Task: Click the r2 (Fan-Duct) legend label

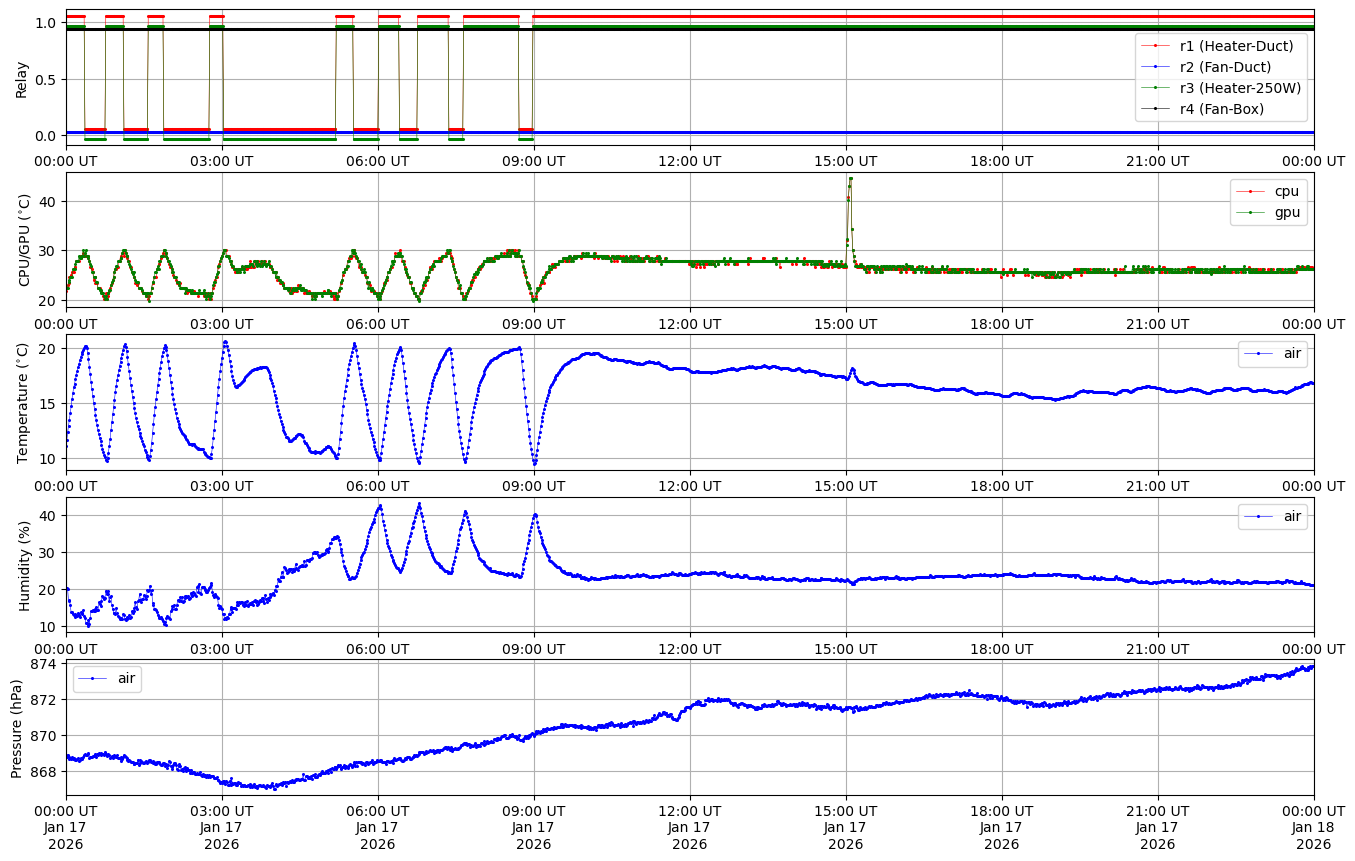Action: pyautogui.click(x=1225, y=67)
